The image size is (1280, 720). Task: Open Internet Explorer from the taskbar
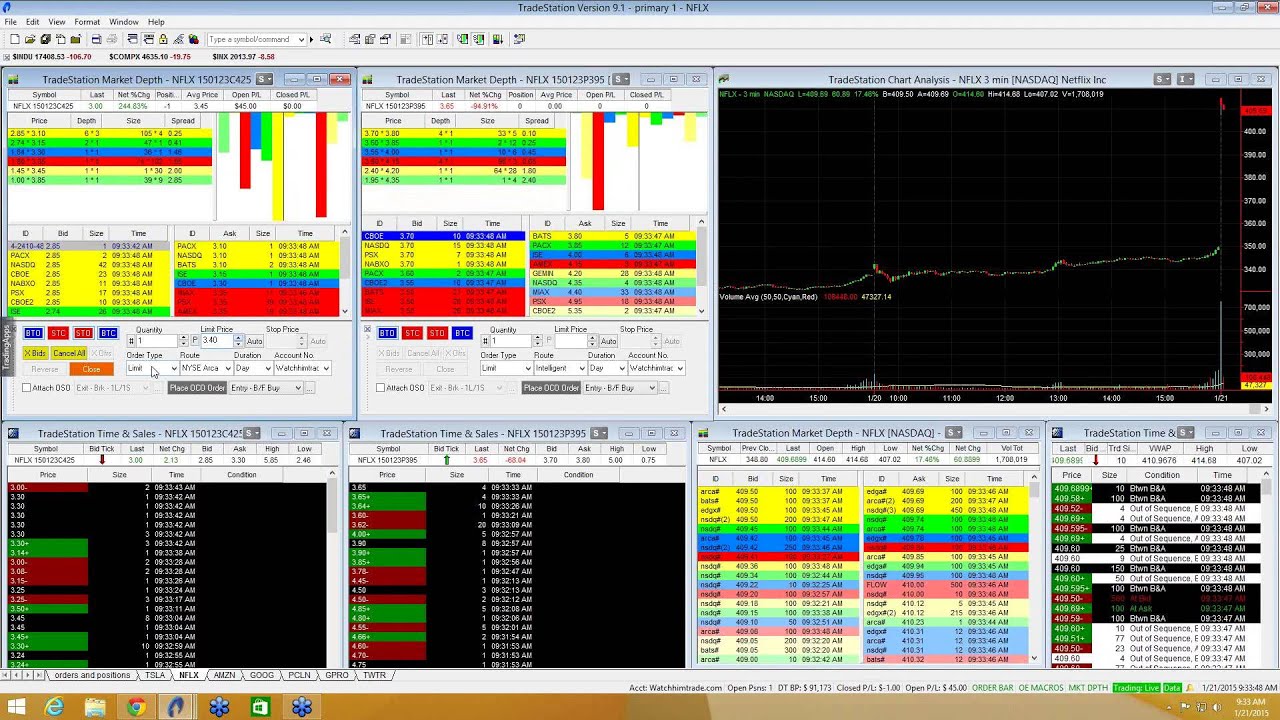click(53, 708)
